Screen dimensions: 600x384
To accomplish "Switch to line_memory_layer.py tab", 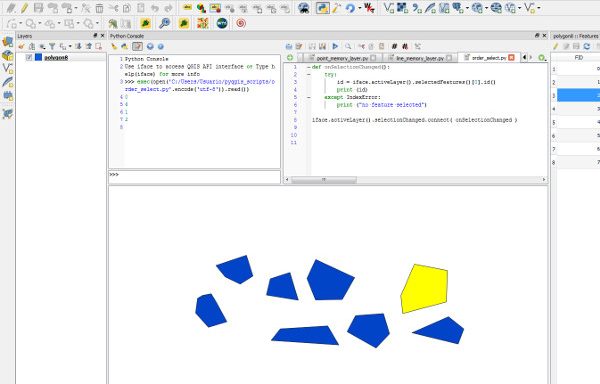I will coord(420,58).
